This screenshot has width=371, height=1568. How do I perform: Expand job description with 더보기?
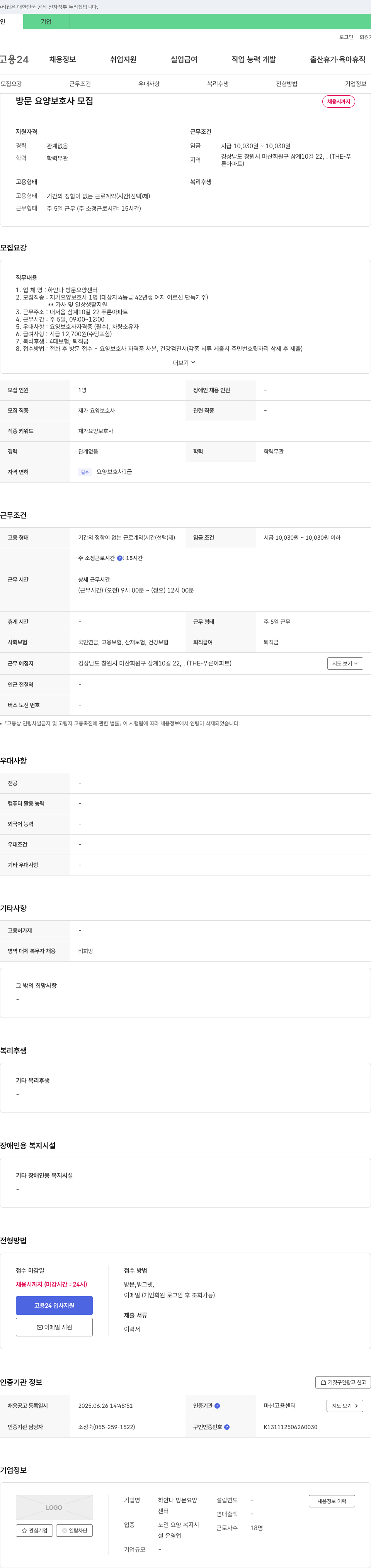pos(184,363)
